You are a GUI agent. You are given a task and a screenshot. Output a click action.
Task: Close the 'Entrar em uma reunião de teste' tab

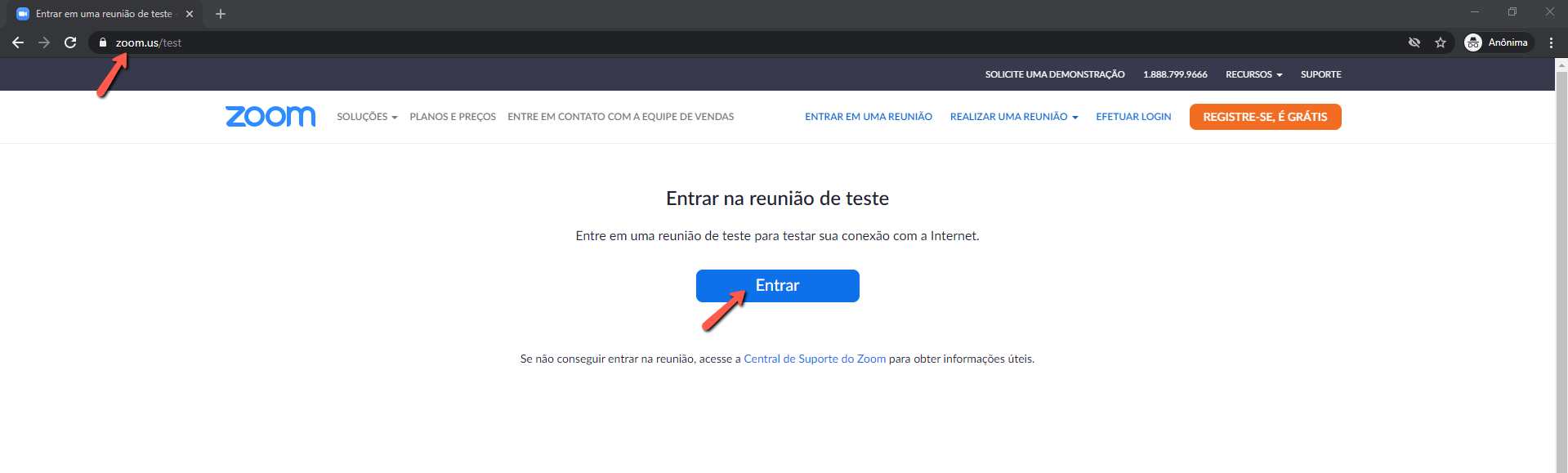pos(190,14)
